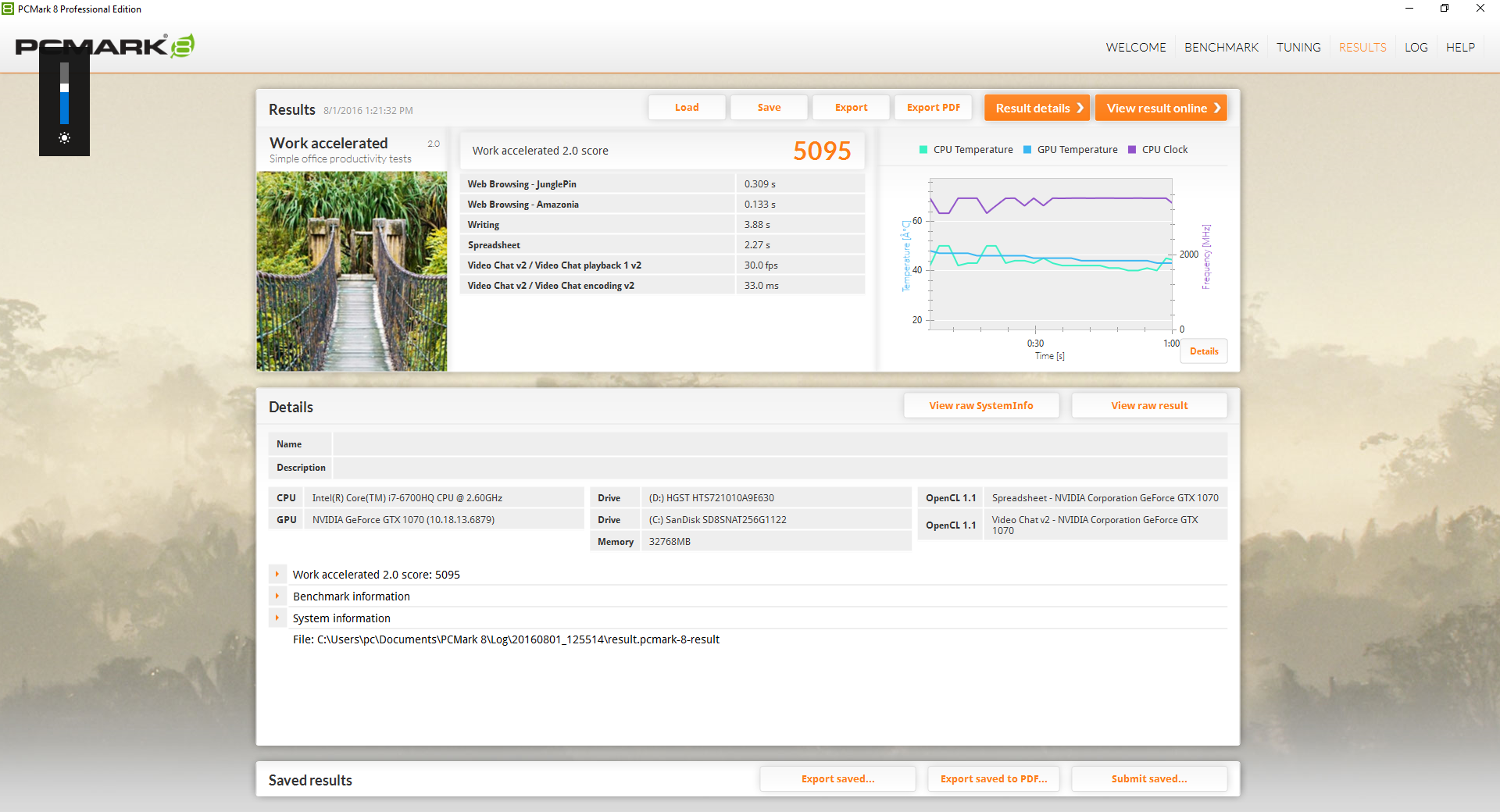Click the PCMark 8 logo
Viewport: 1500px width, 812px height.
point(105,46)
